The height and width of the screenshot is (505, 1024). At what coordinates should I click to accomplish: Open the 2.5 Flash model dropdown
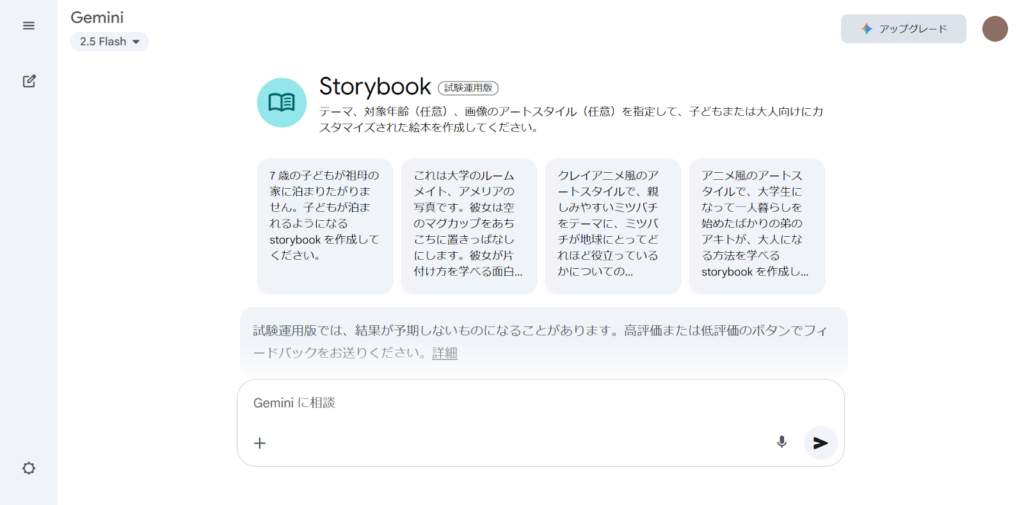tap(110, 42)
